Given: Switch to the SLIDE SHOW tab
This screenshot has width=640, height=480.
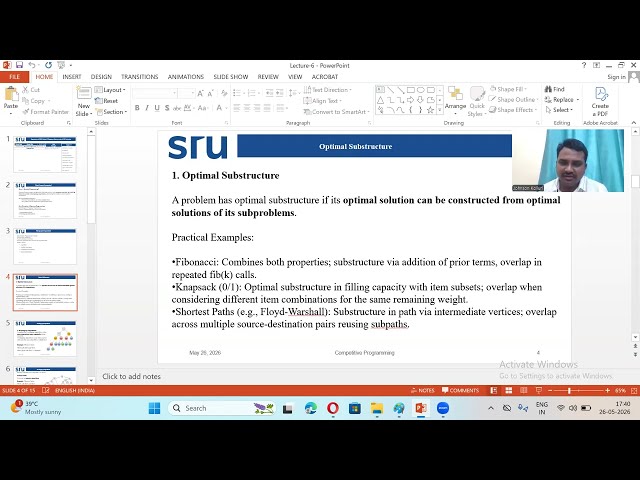Looking at the screenshot, I should [x=231, y=77].
